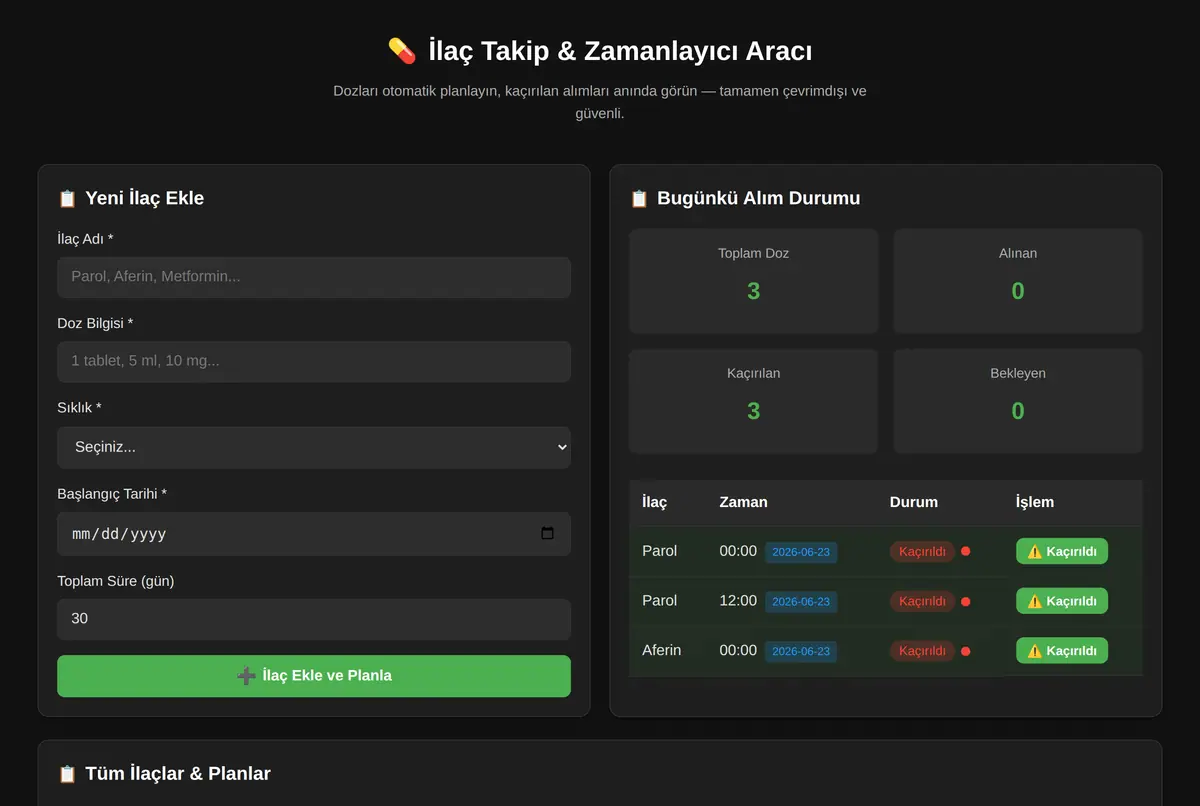Click the İşlem column header
The height and width of the screenshot is (806, 1200).
click(1035, 502)
